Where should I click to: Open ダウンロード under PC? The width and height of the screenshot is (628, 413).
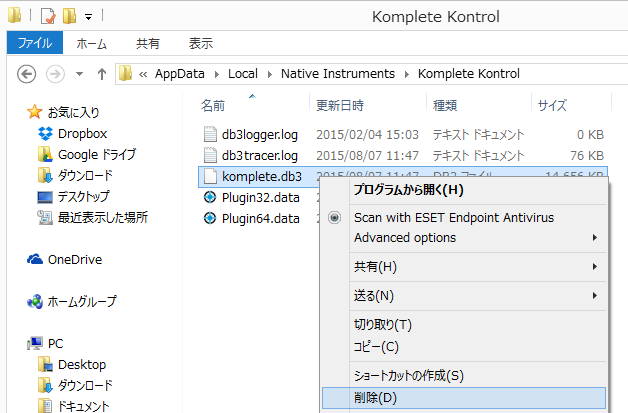coord(85,385)
